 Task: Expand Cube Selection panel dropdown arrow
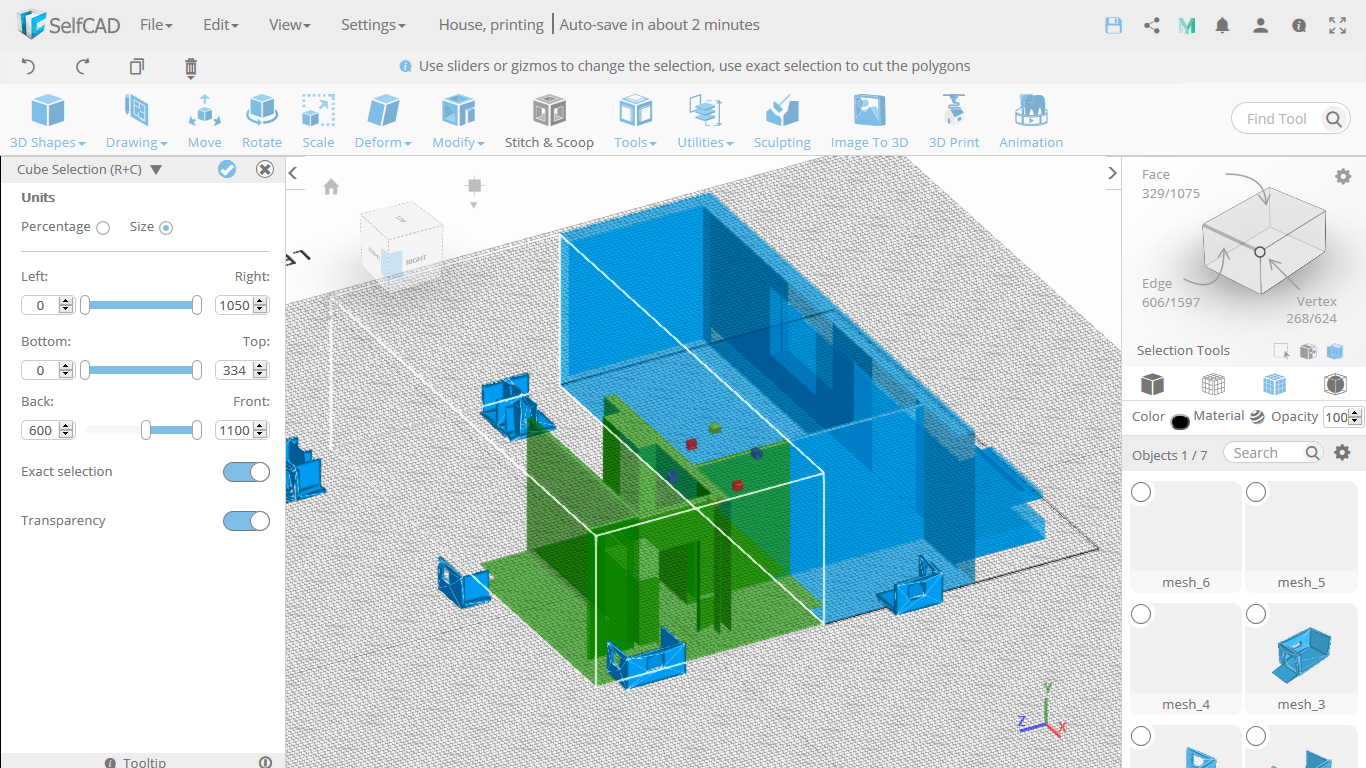pyautogui.click(x=156, y=170)
